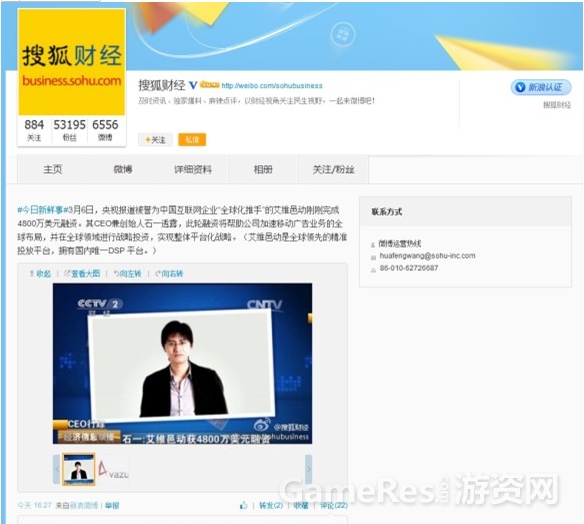This screenshot has height=524, width=584.
Task: Rotate image right with 向右转
Action: pos(169,274)
